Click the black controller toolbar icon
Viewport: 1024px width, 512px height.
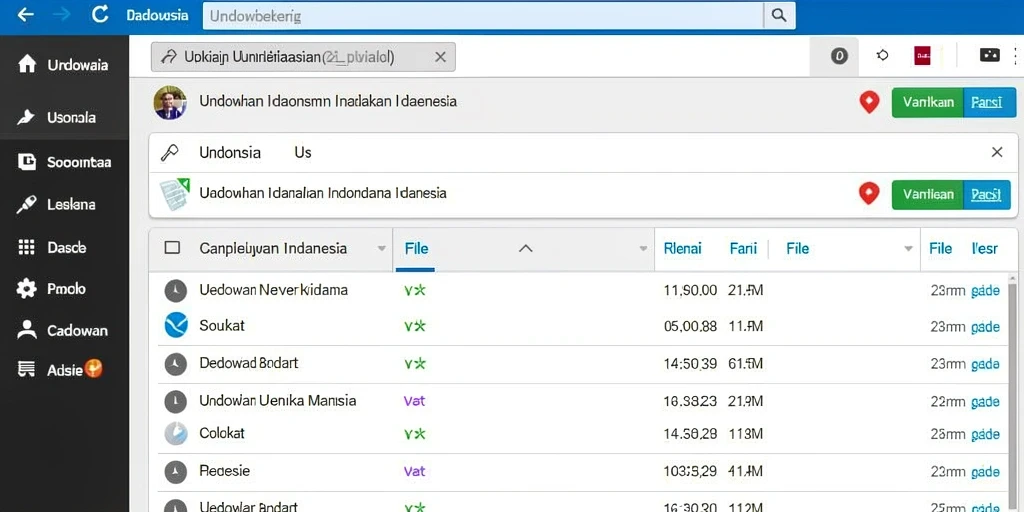click(989, 56)
